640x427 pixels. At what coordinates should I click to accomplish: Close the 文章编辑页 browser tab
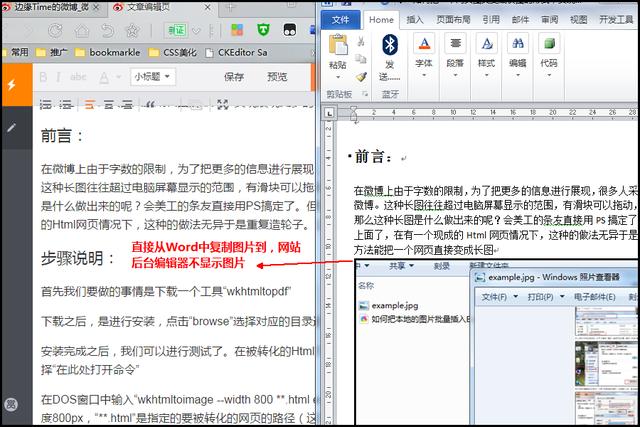207,7
